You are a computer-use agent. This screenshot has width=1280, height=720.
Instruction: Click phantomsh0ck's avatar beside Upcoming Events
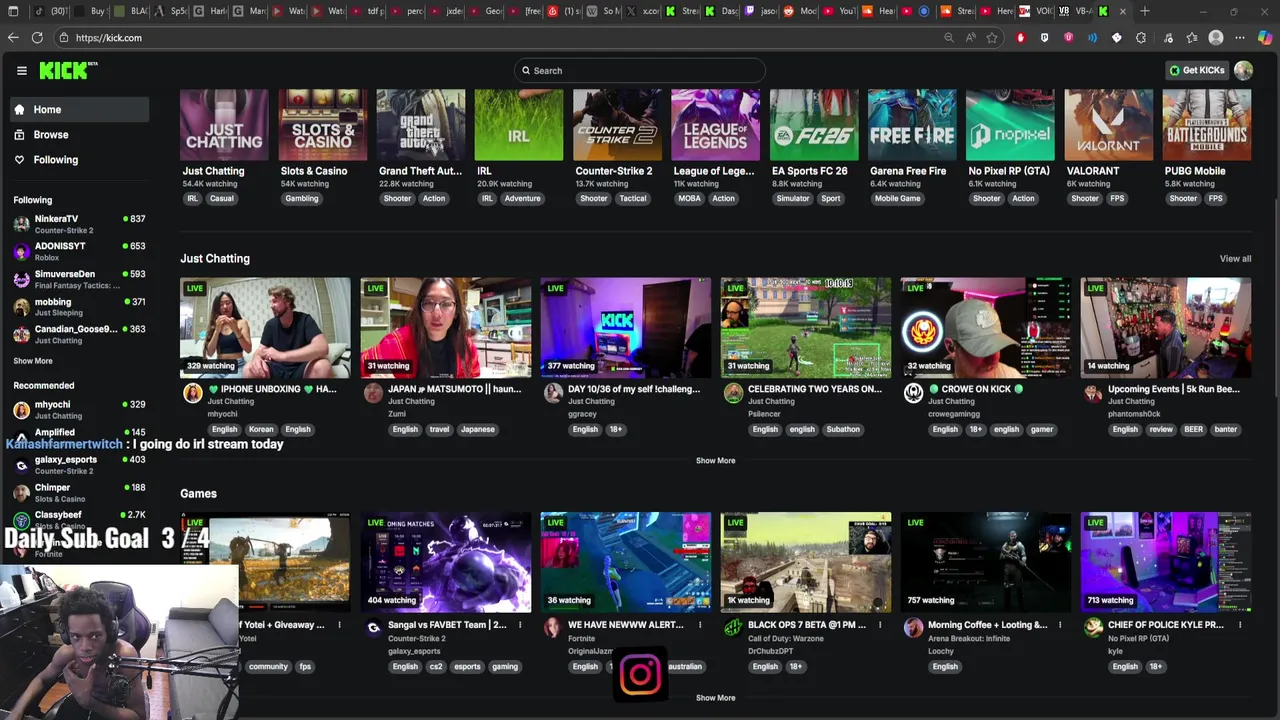(x=1093, y=393)
